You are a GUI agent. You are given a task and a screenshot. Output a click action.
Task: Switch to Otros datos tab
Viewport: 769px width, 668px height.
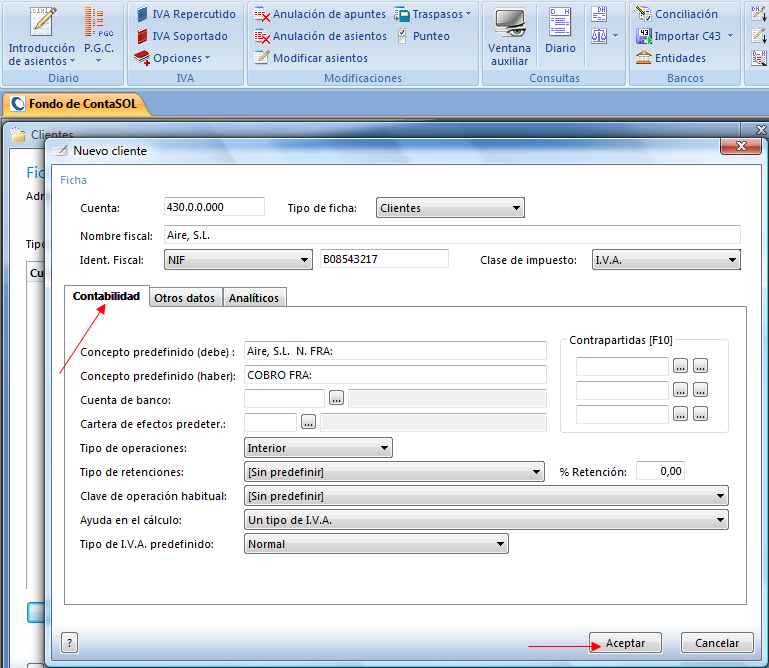tap(185, 297)
